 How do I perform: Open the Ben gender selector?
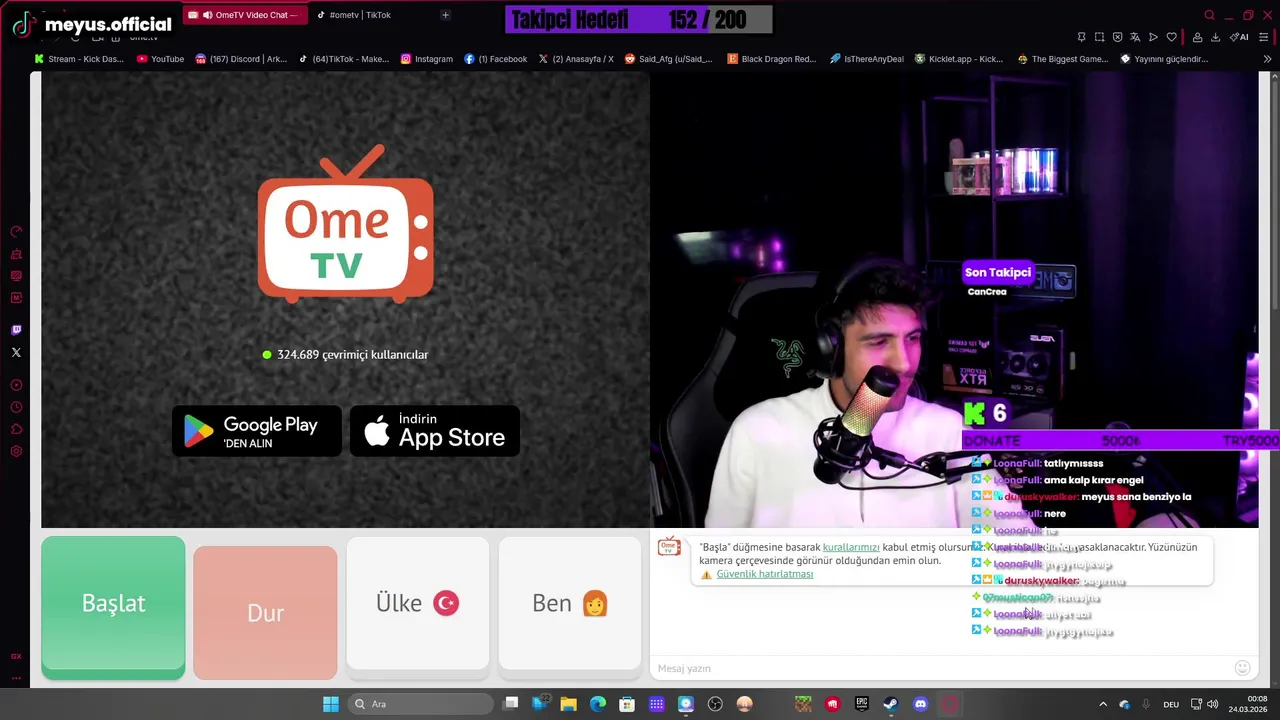click(569, 603)
